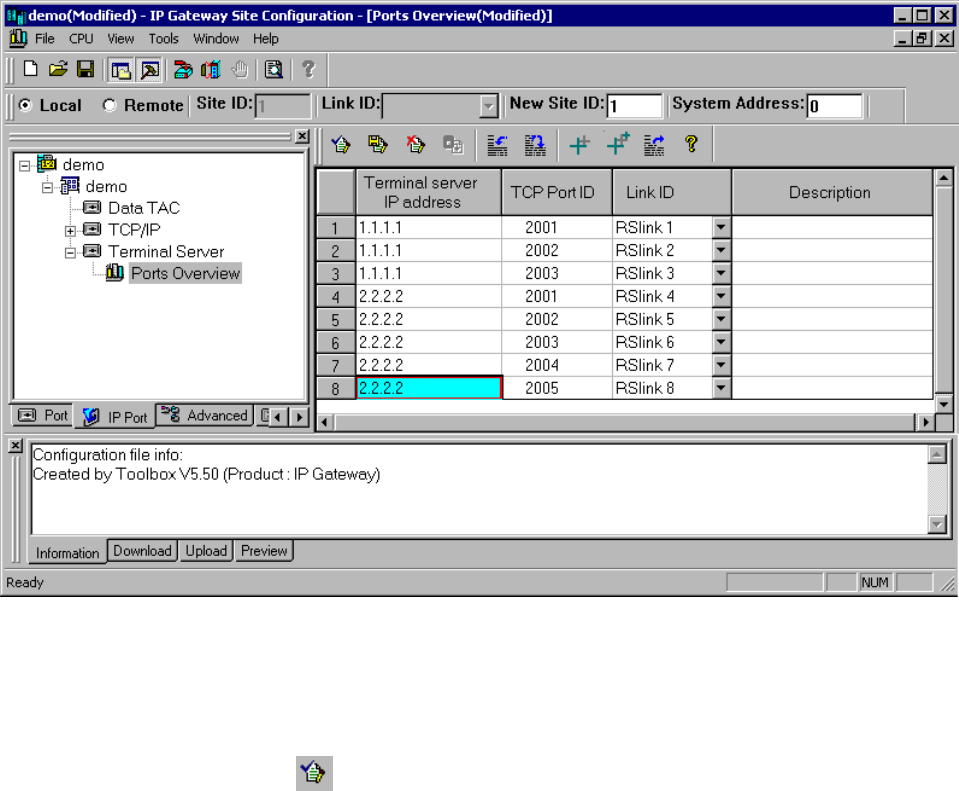959x791 pixels.
Task: Click the Open file folder icon
Action: (x=58, y=70)
